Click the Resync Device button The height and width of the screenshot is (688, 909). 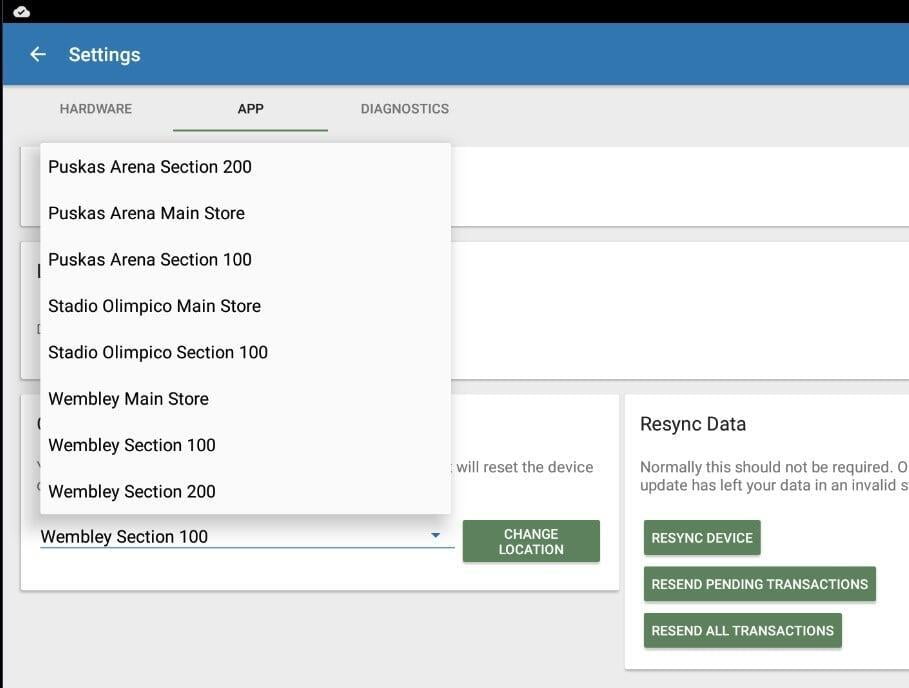(702, 538)
